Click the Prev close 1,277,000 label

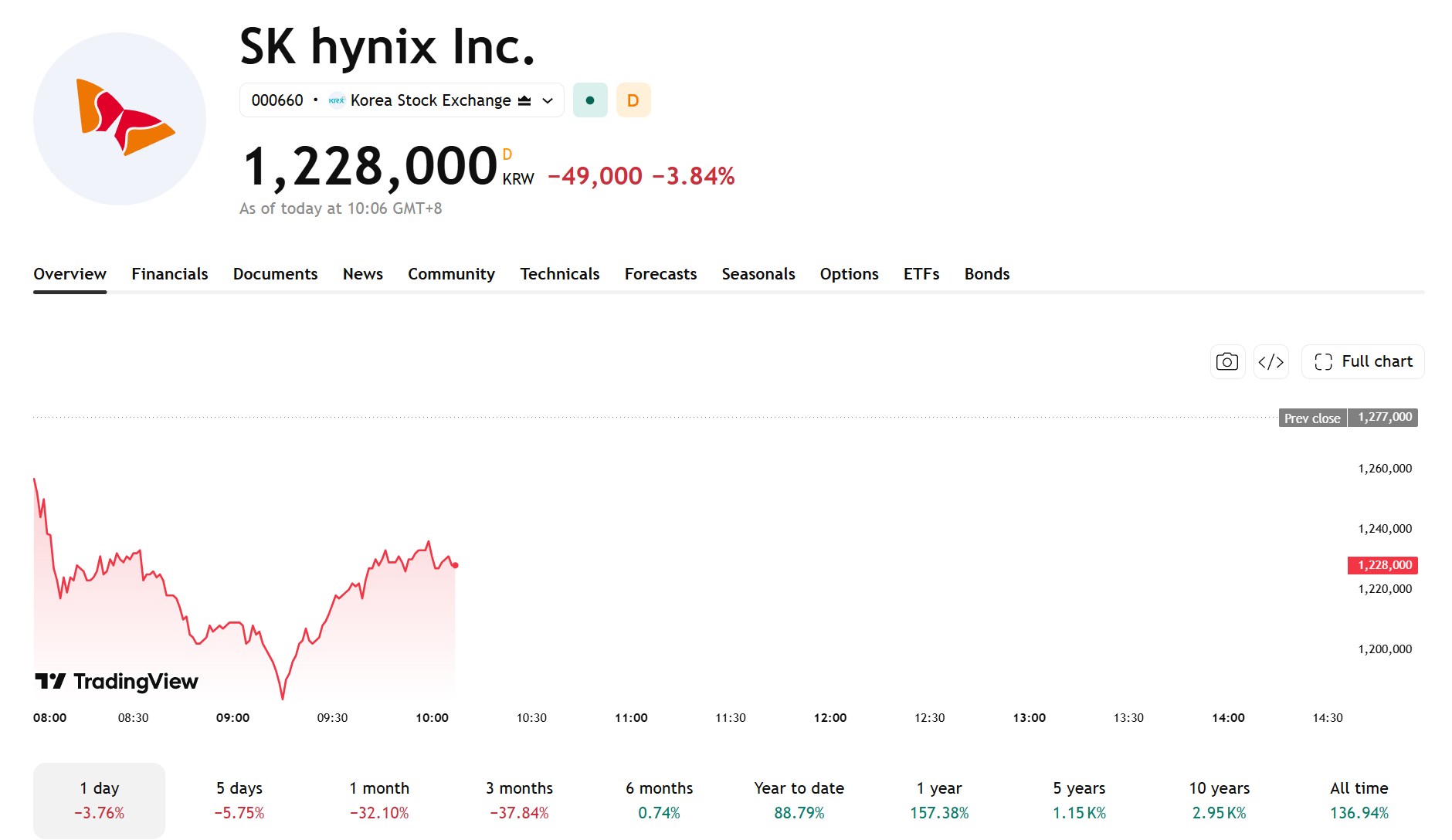[x=1349, y=418]
